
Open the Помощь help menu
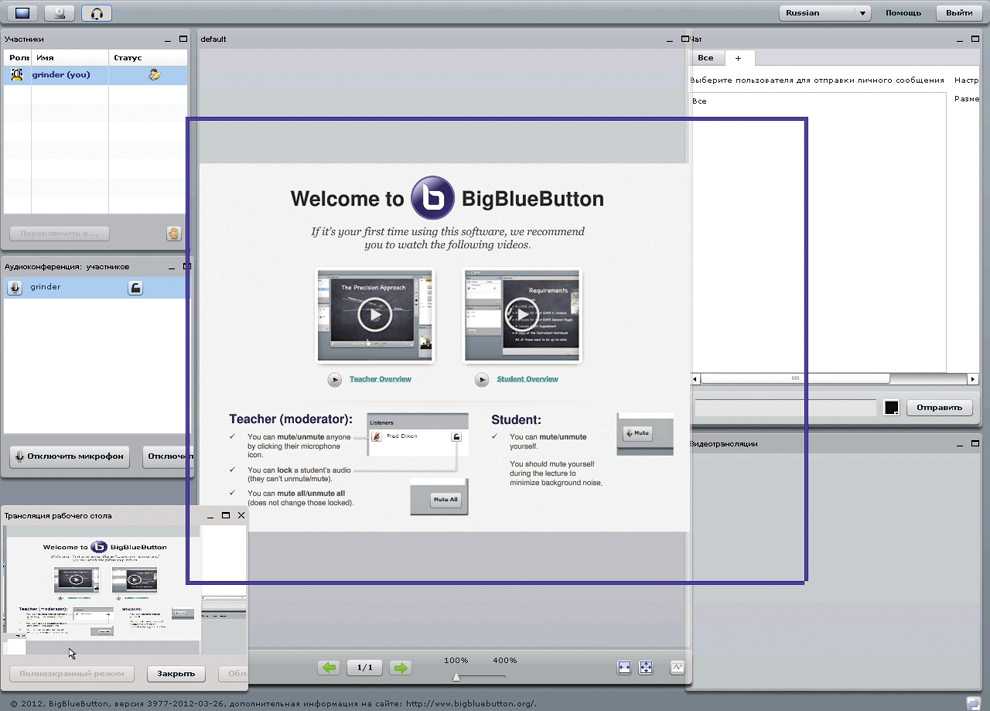[903, 13]
